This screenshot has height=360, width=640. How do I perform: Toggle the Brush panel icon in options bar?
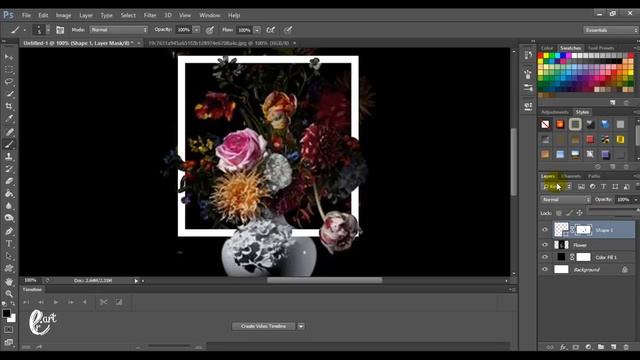(60, 30)
